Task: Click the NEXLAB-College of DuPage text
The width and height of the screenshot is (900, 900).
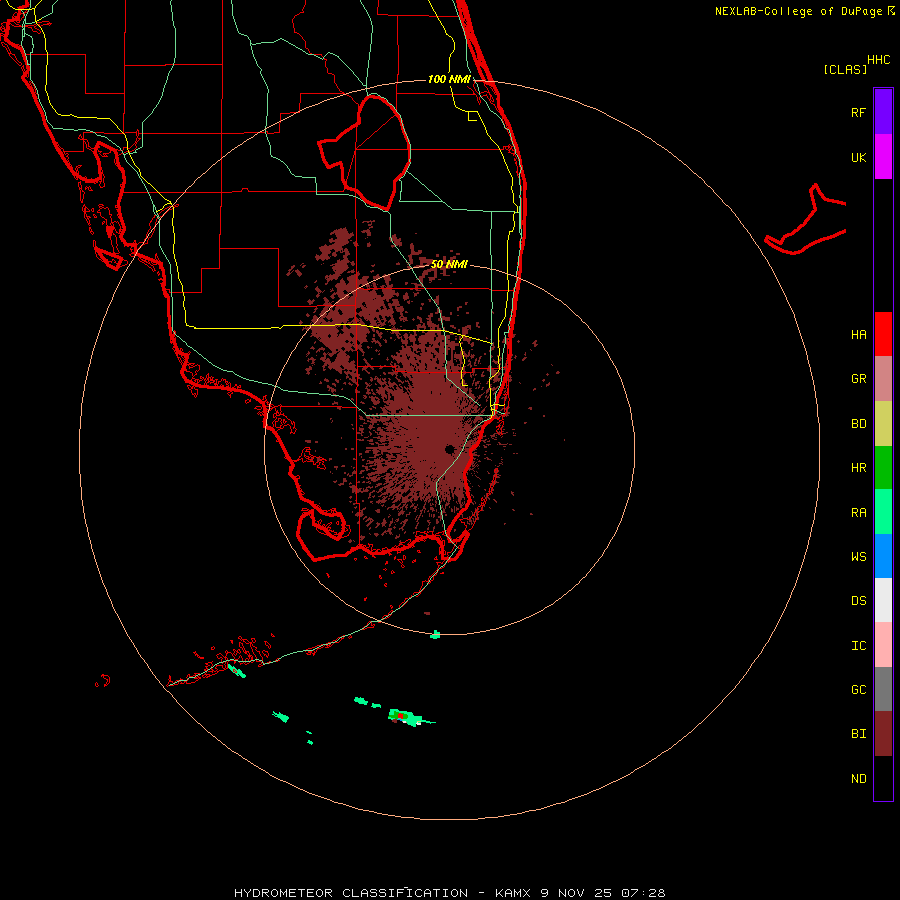Action: 798,11
